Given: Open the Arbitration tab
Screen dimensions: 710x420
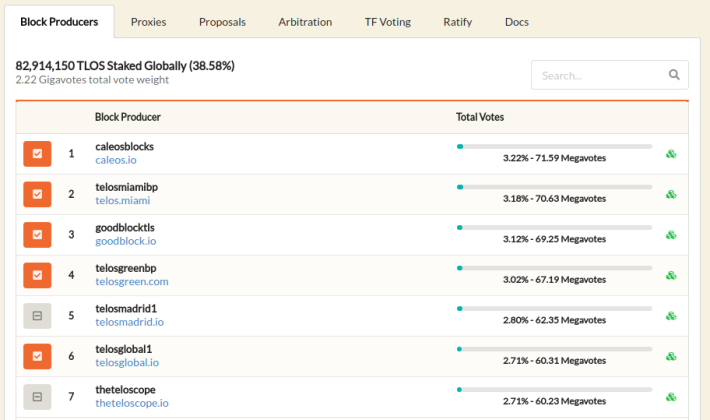Looking at the screenshot, I should click(305, 21).
